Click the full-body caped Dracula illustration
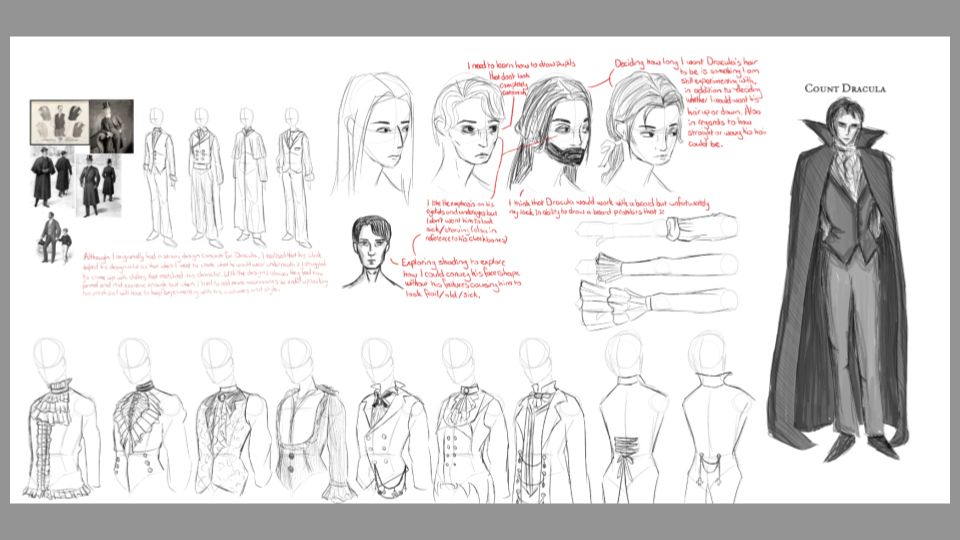This screenshot has width=960, height=540. coord(839,279)
